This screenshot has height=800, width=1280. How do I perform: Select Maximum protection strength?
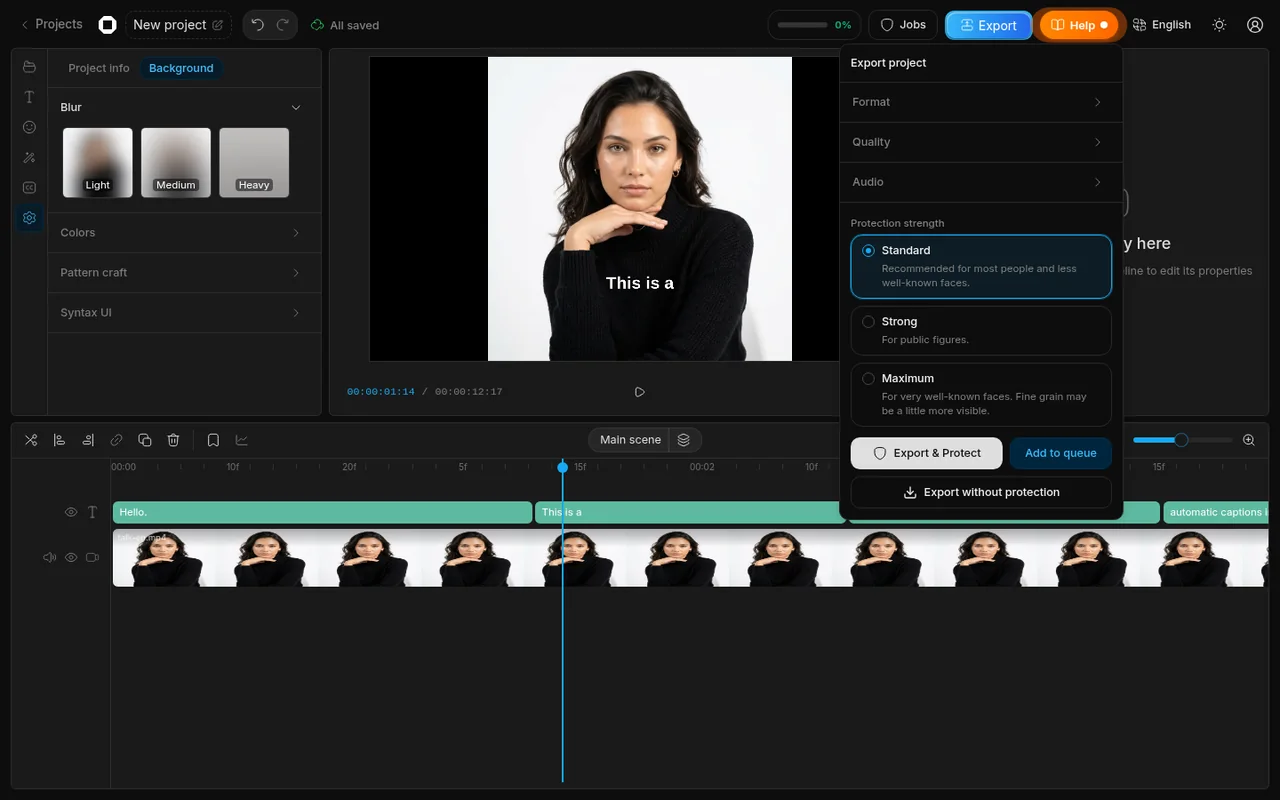click(981, 394)
